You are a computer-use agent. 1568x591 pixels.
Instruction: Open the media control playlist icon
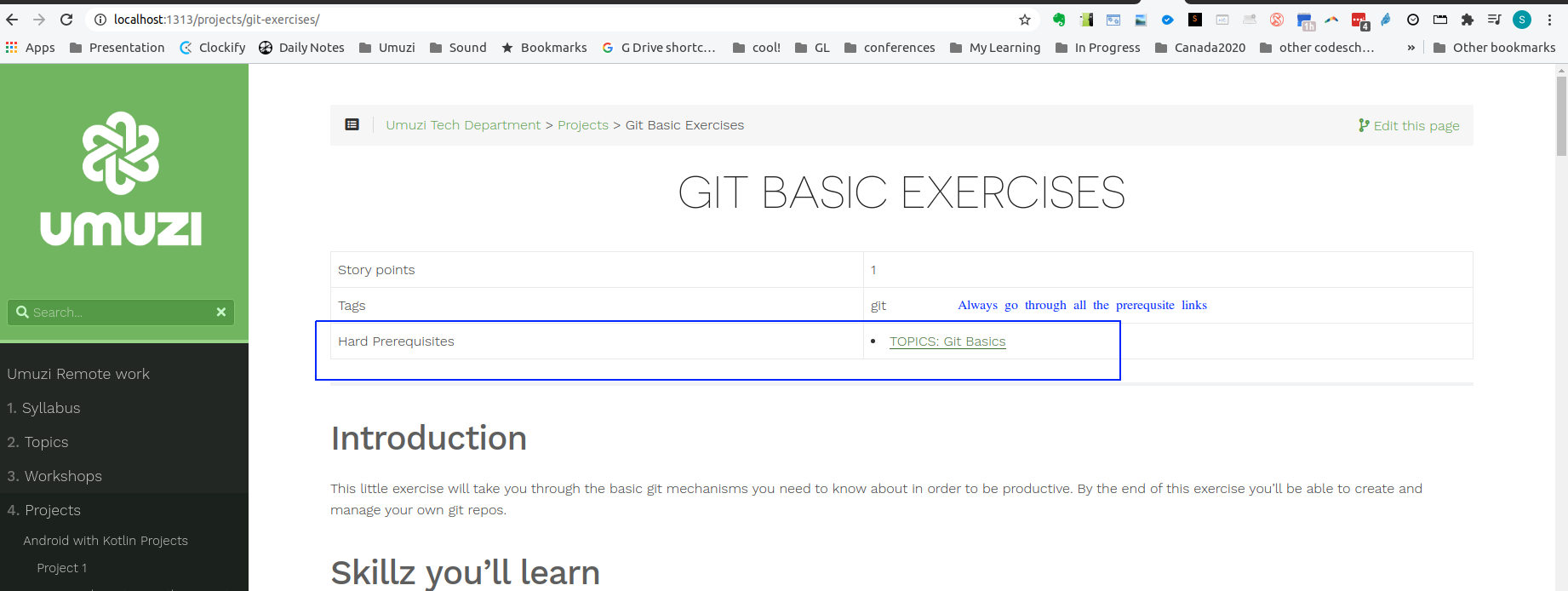[x=1494, y=20]
